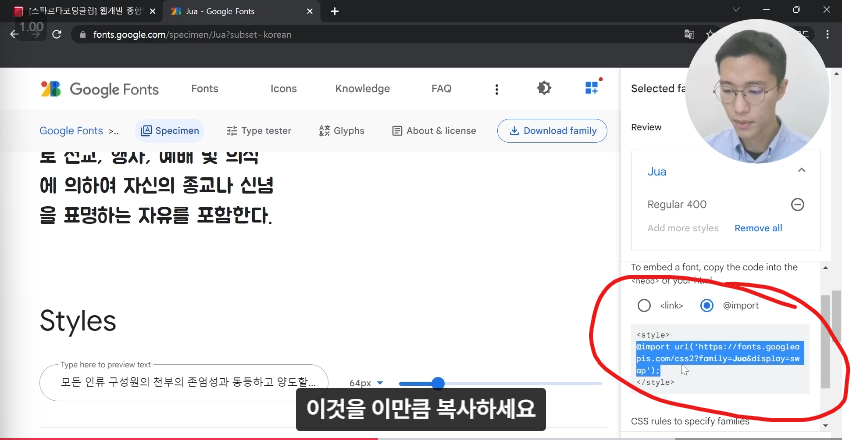
Task: Open the Knowledge navigation item
Action: [362, 89]
